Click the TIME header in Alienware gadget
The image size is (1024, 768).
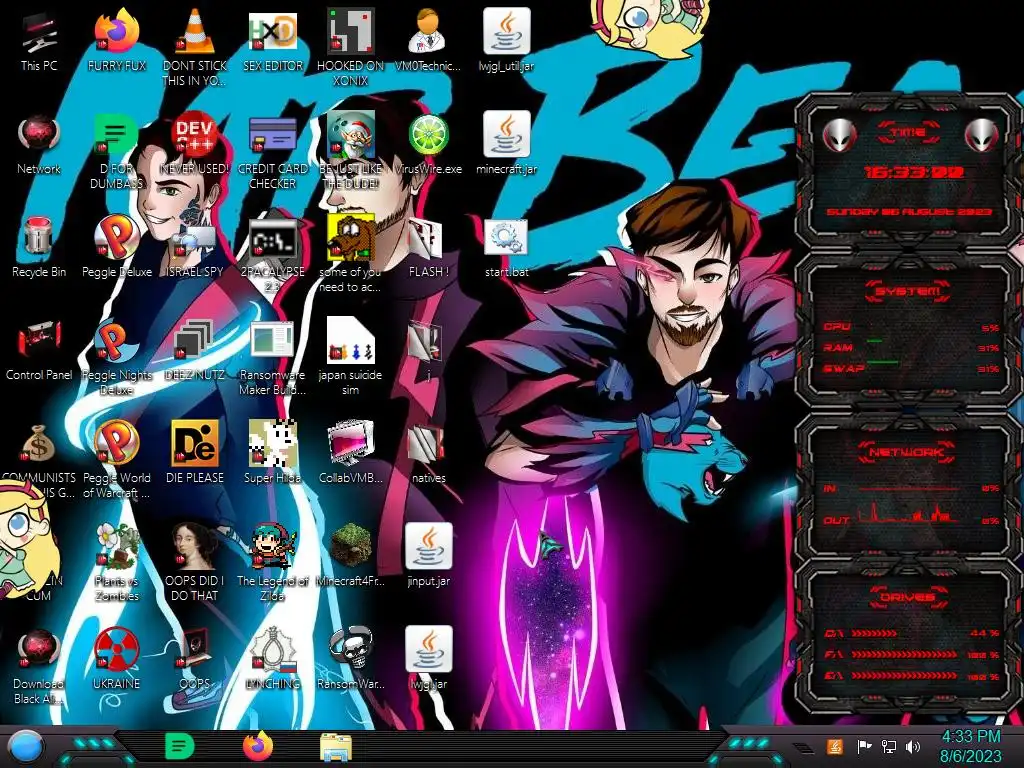pos(908,133)
